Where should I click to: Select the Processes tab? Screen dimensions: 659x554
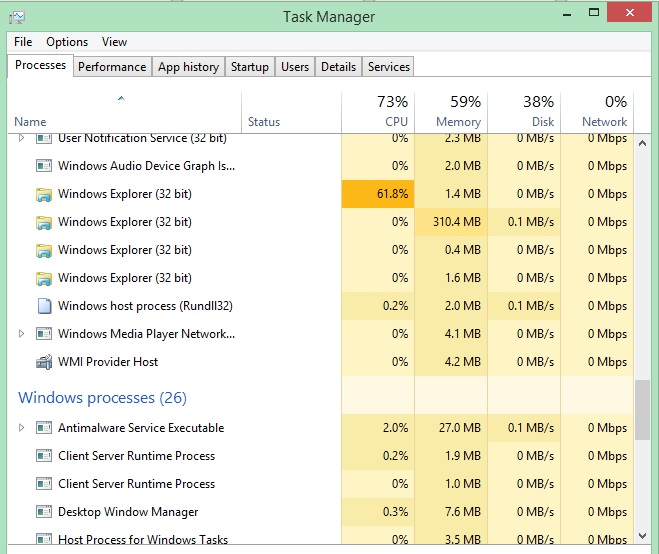click(x=40, y=66)
